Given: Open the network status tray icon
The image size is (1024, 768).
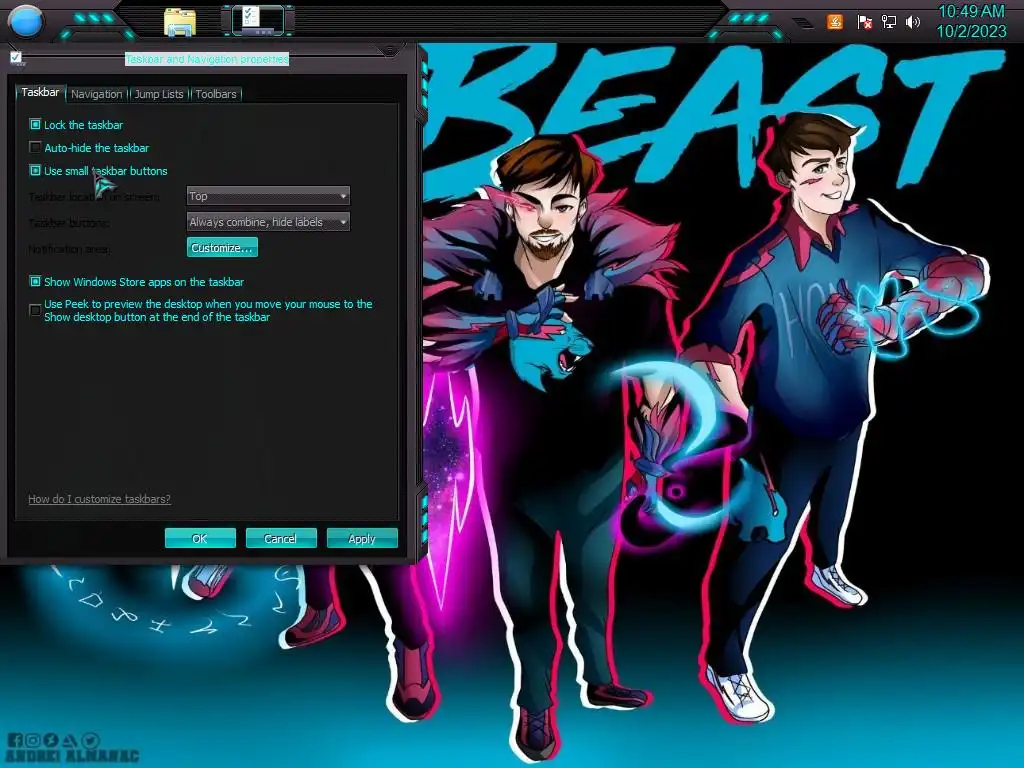Looking at the screenshot, I should [888, 22].
